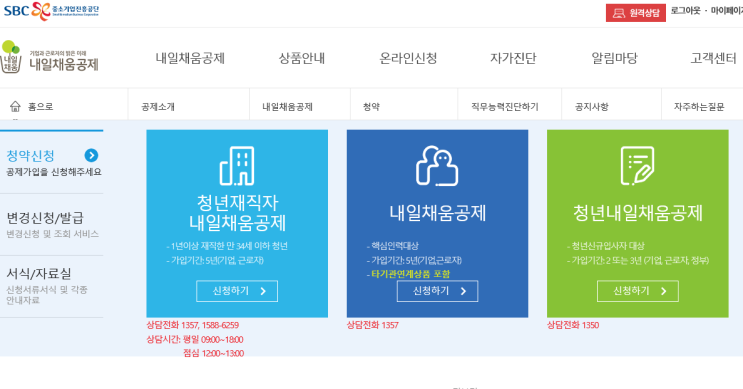This screenshot has height=389, width=743.
Task: Open the 고객센터 main menu
Action: coord(713,58)
